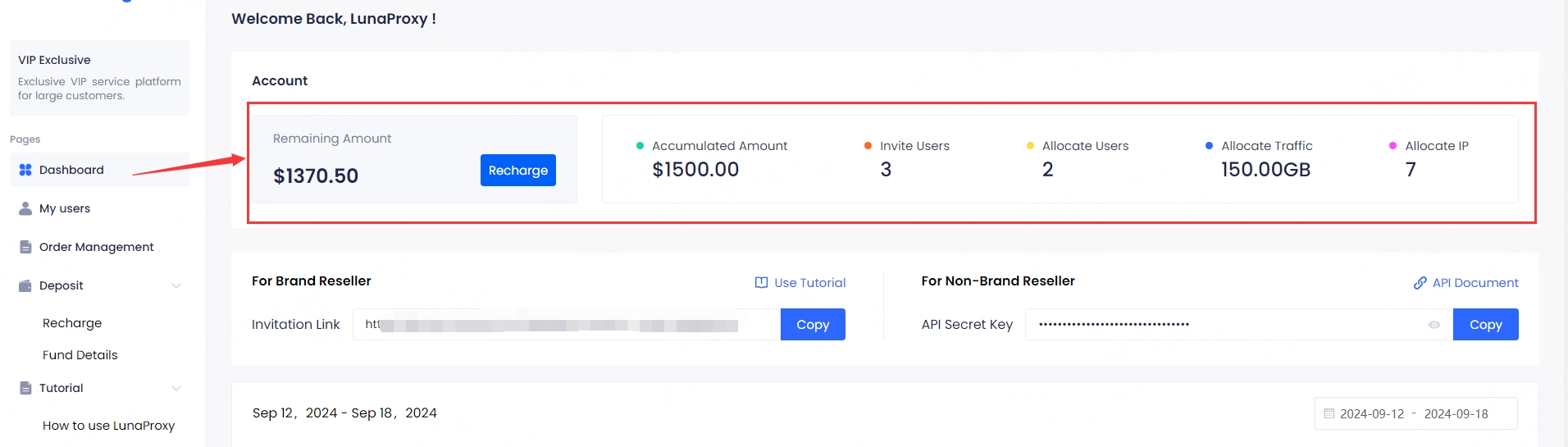Click the Tutorial file icon in sidebar
This screenshot has width=1568, height=447.
tap(25, 388)
